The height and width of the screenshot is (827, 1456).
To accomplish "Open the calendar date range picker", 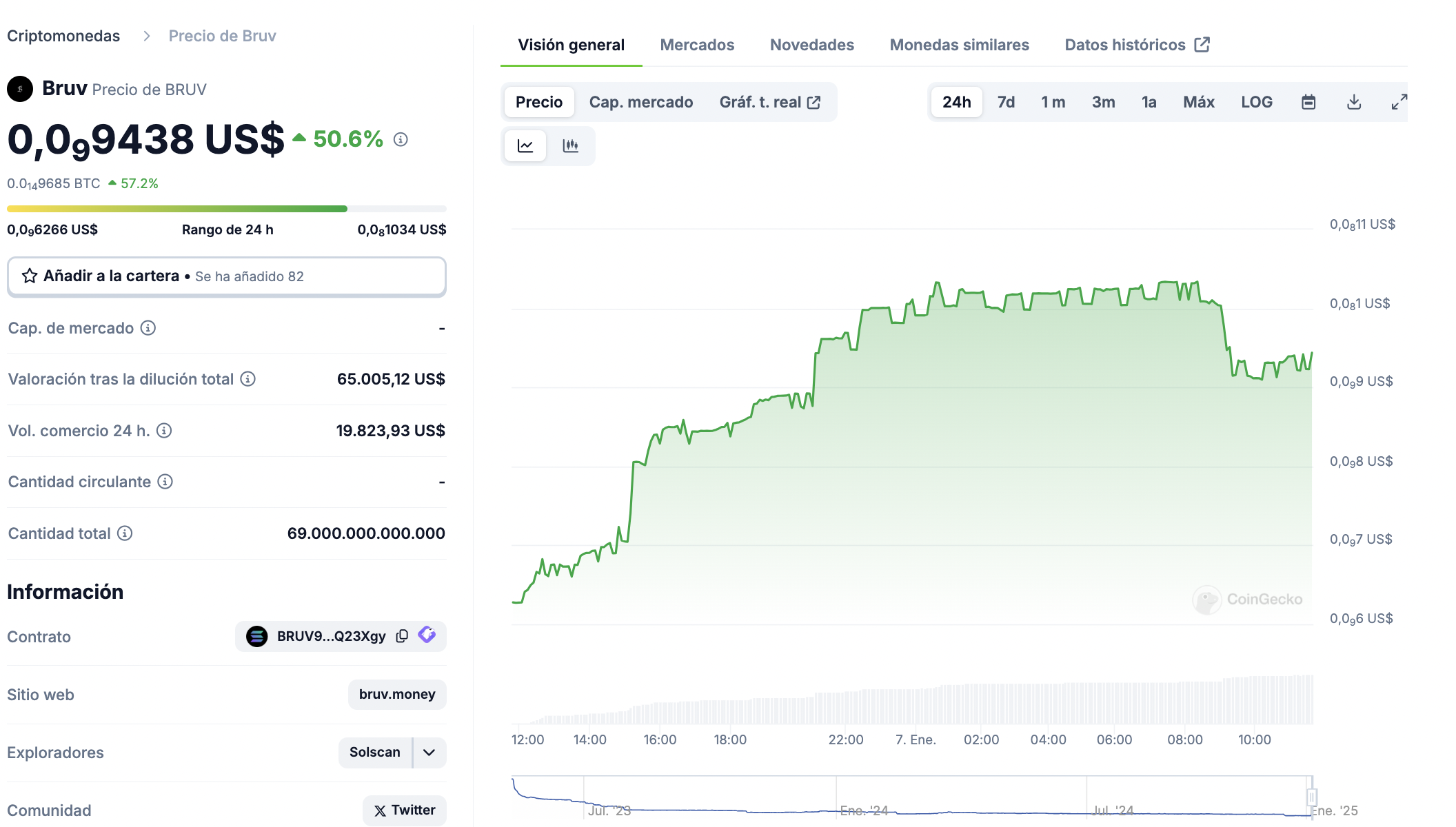I will coord(1308,102).
